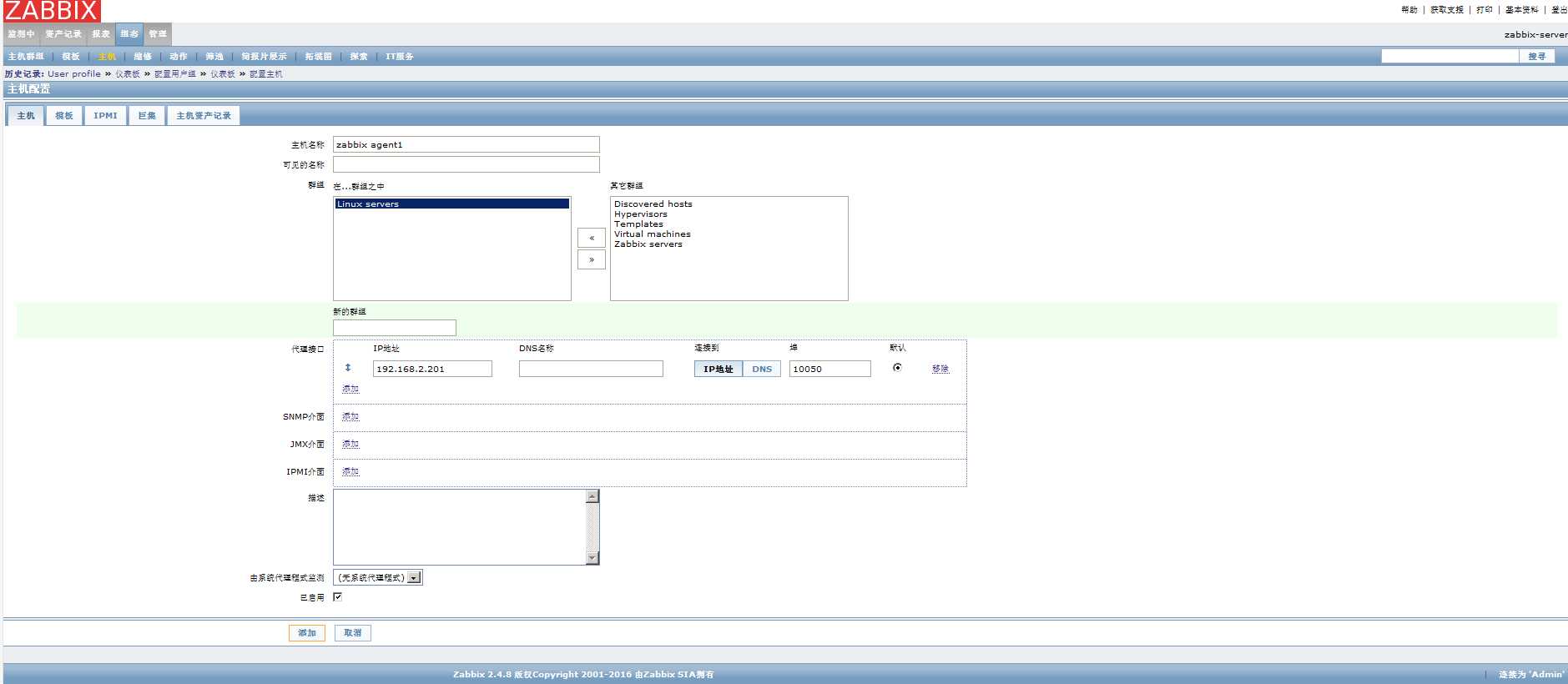
Task: Open the 组态 main menu
Action: click(129, 34)
